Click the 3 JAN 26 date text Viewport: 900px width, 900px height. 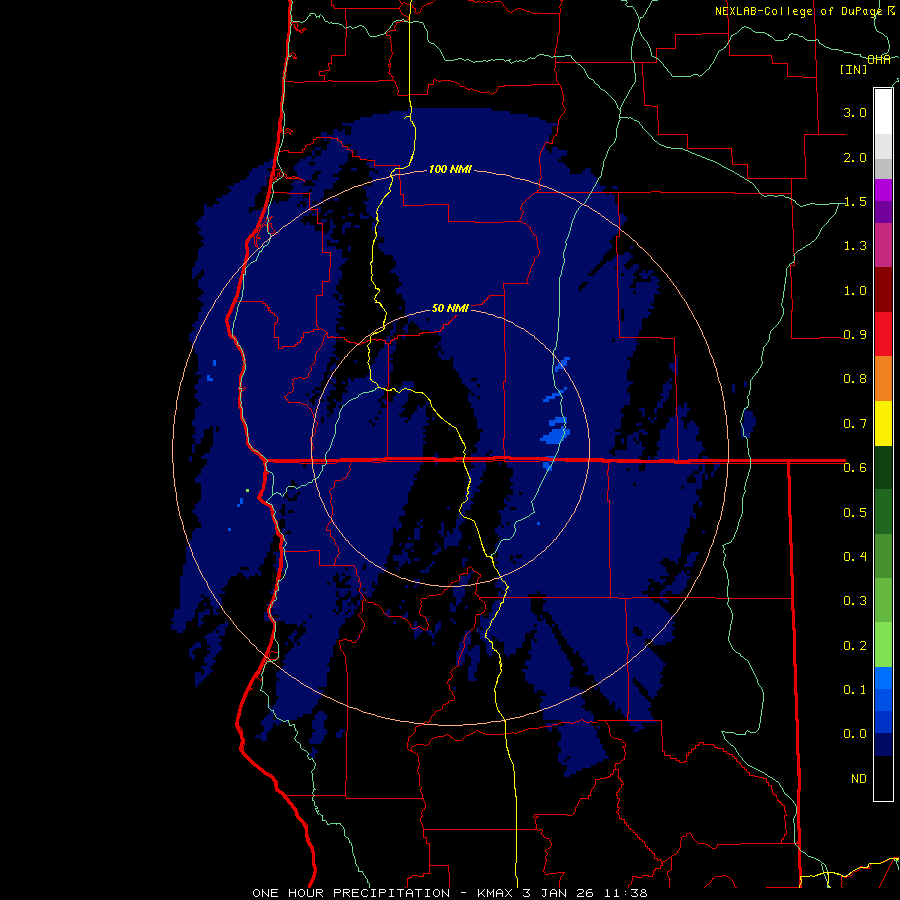(560, 893)
